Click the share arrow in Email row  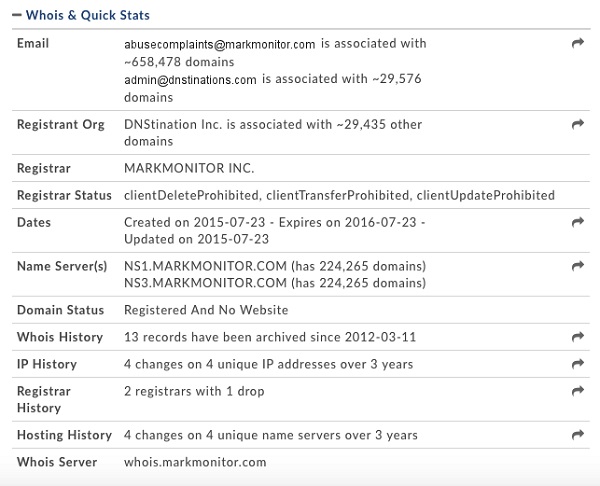pos(578,43)
